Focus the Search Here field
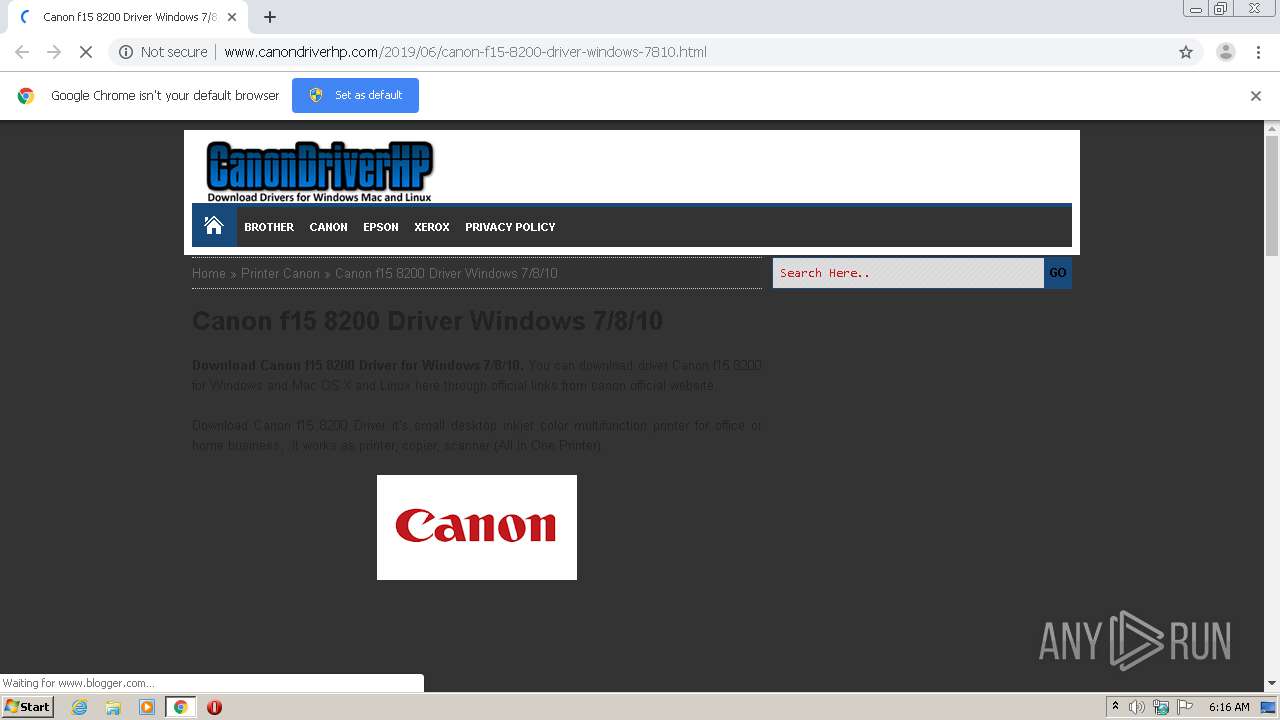This screenshot has width=1280, height=720. point(908,273)
